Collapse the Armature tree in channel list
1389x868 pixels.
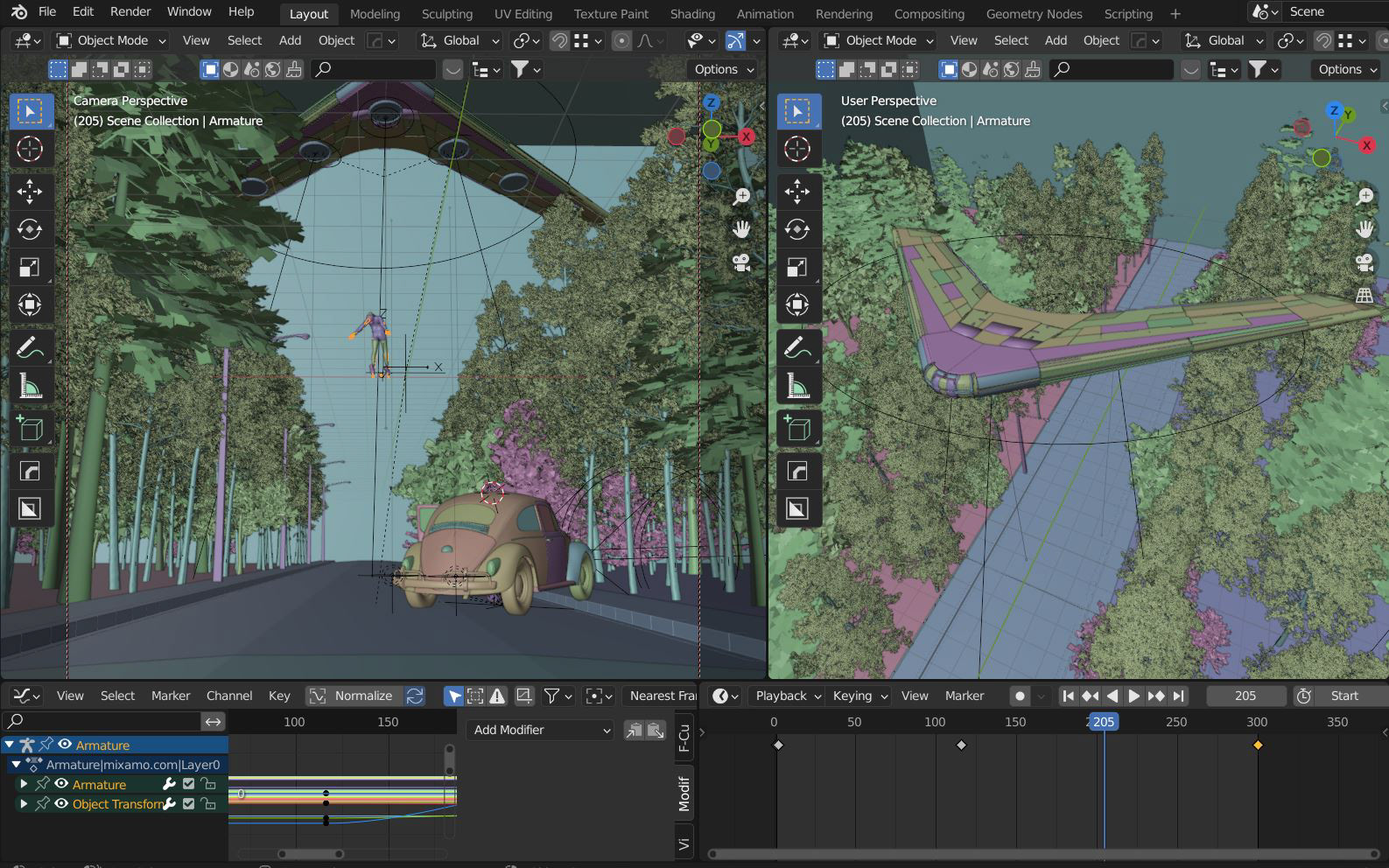10,745
